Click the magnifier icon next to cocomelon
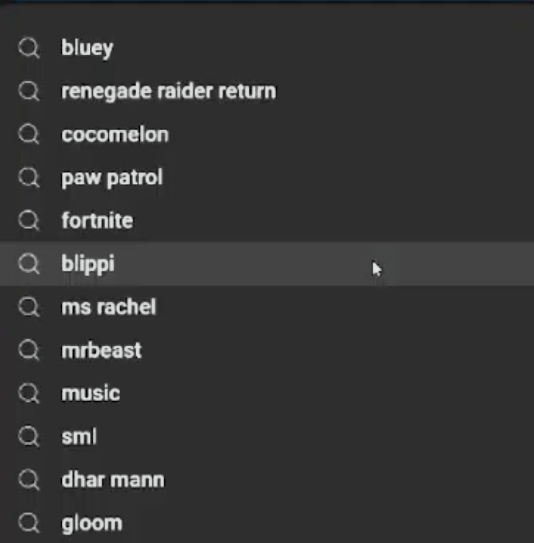Screen dimensions: 534x543 pyautogui.click(x=29, y=134)
